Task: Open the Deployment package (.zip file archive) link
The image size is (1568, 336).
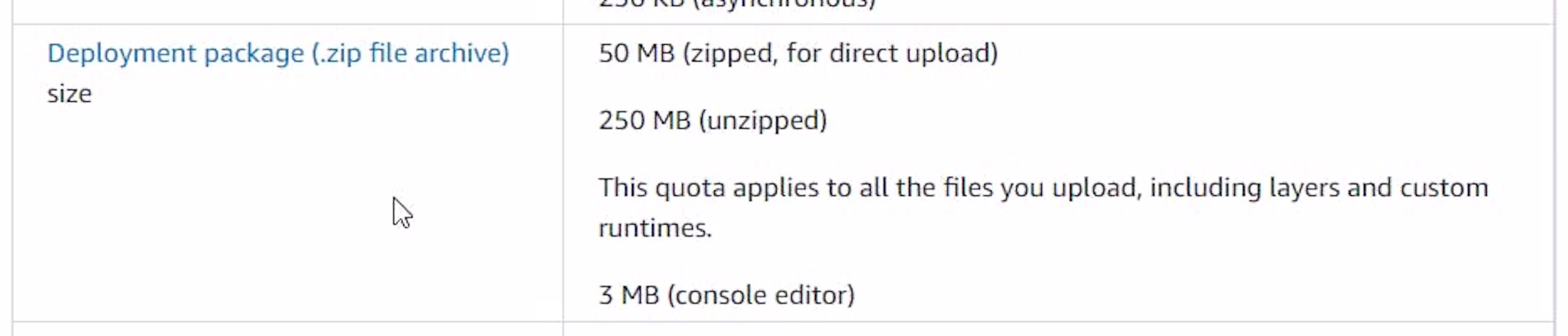Action: coord(278,54)
